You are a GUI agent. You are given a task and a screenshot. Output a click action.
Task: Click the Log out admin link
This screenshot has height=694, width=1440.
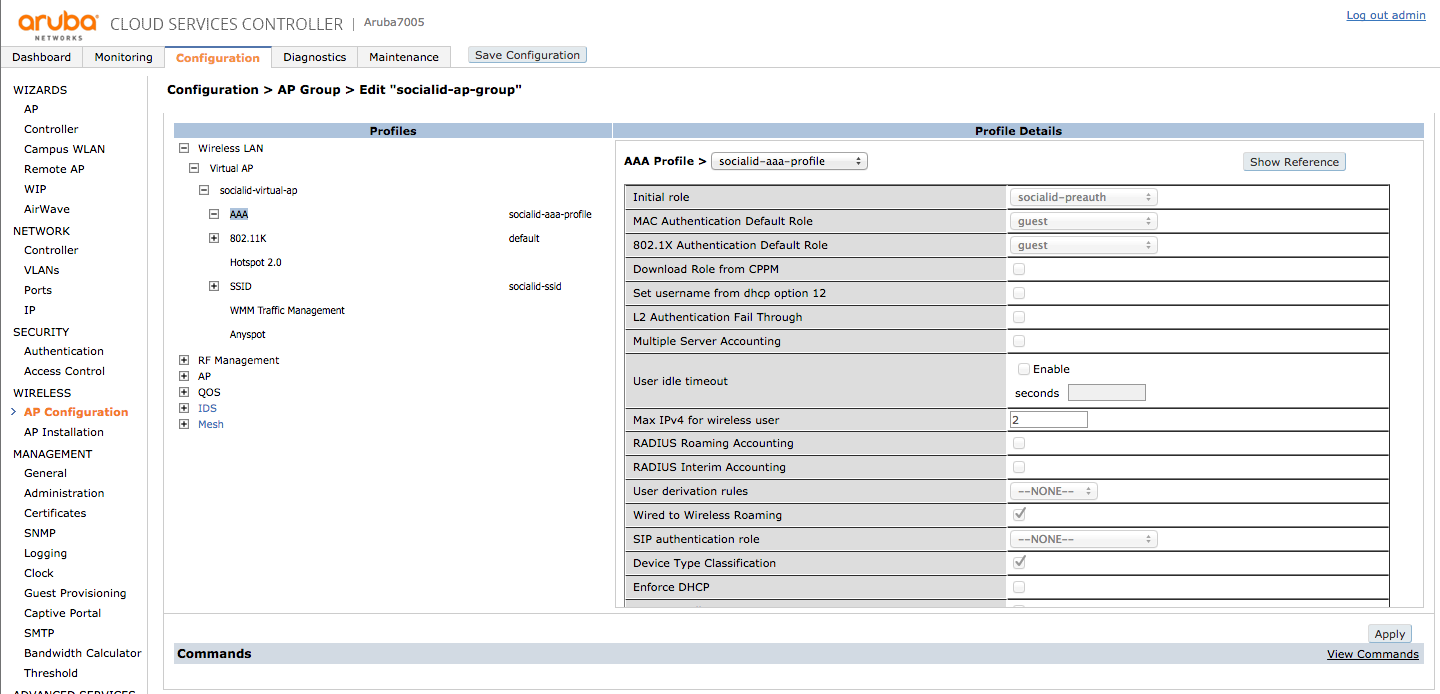tap(1386, 15)
